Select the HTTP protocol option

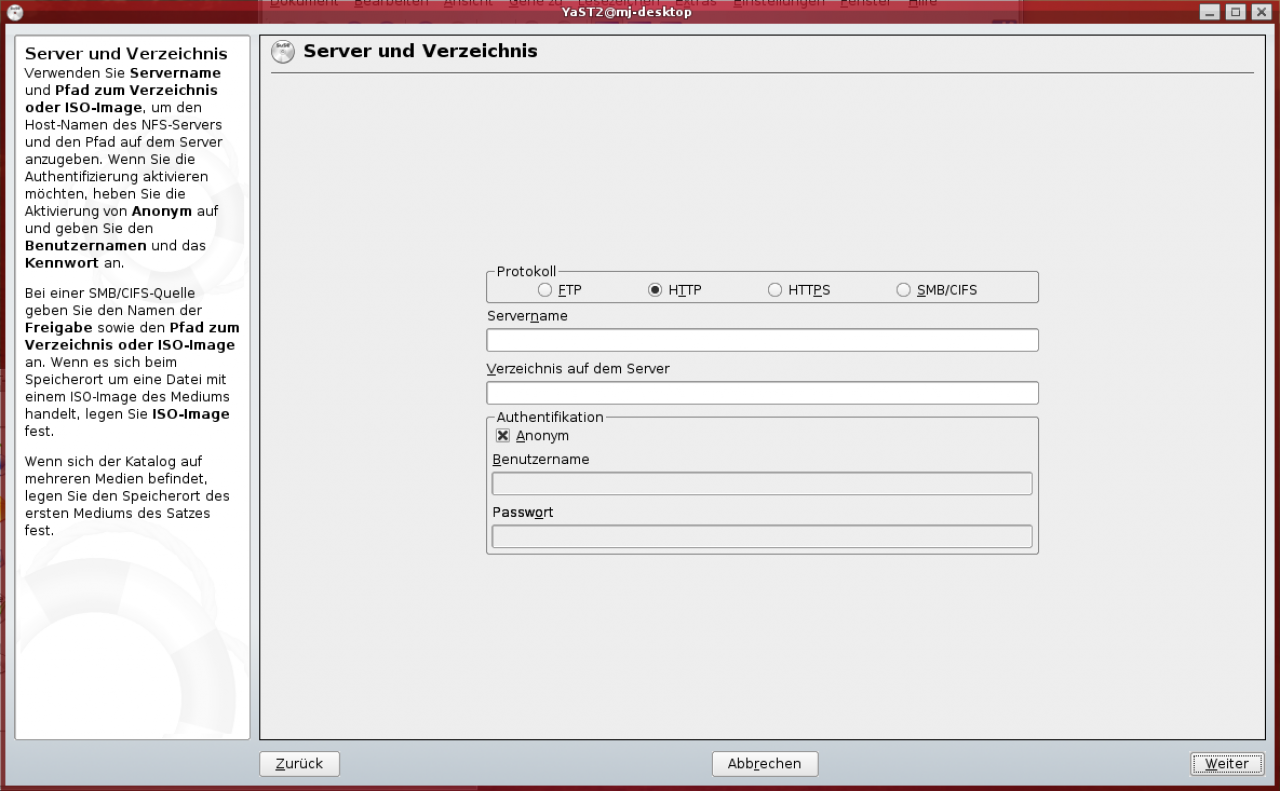coord(655,290)
